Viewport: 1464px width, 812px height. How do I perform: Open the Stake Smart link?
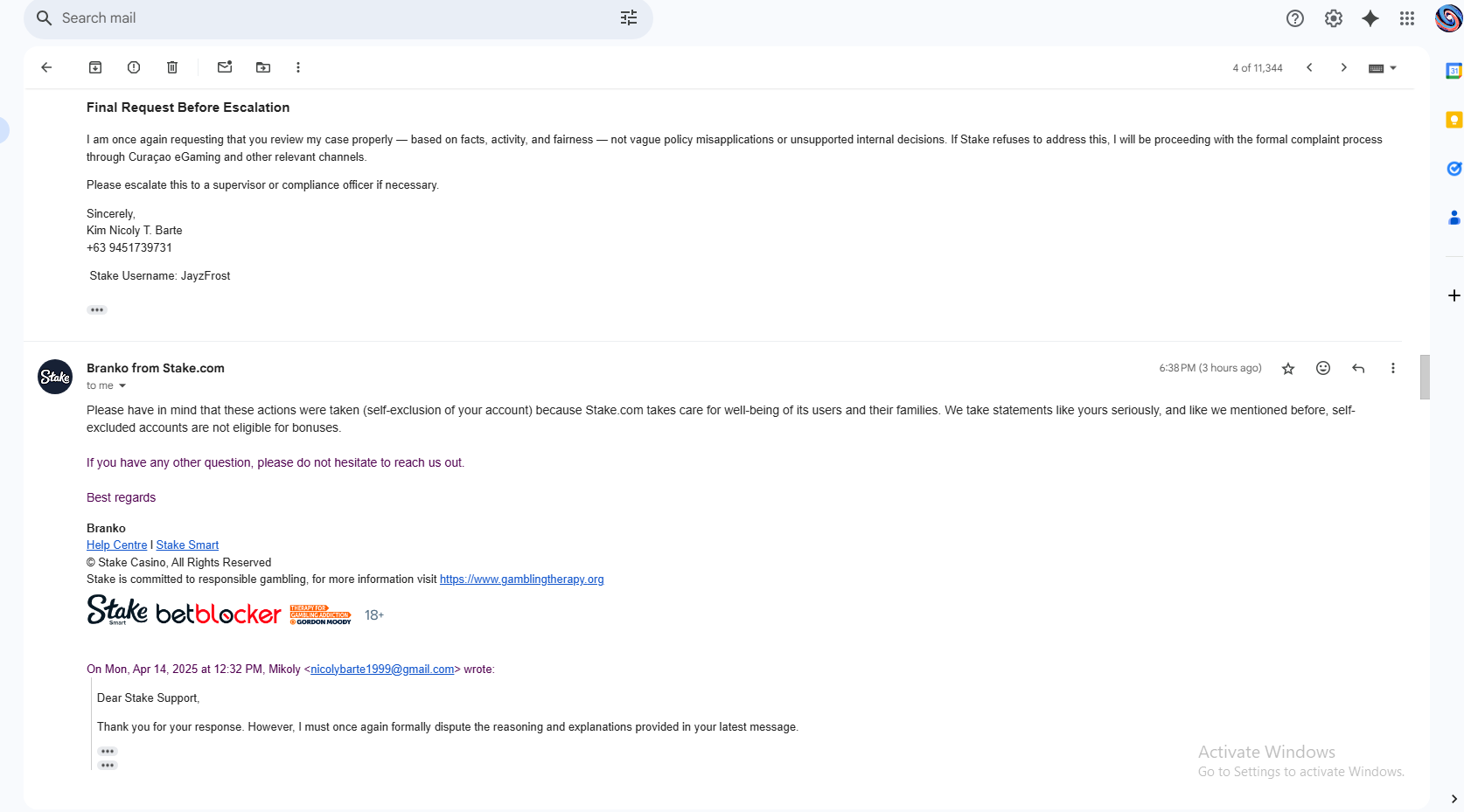click(187, 545)
